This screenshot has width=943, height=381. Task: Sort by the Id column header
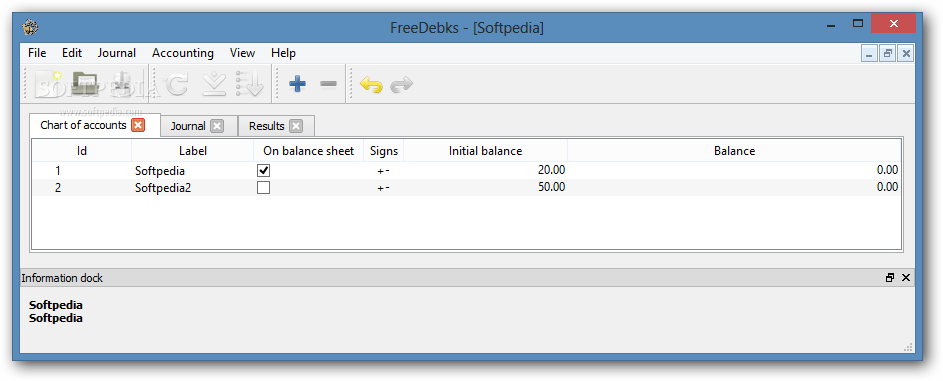82,151
